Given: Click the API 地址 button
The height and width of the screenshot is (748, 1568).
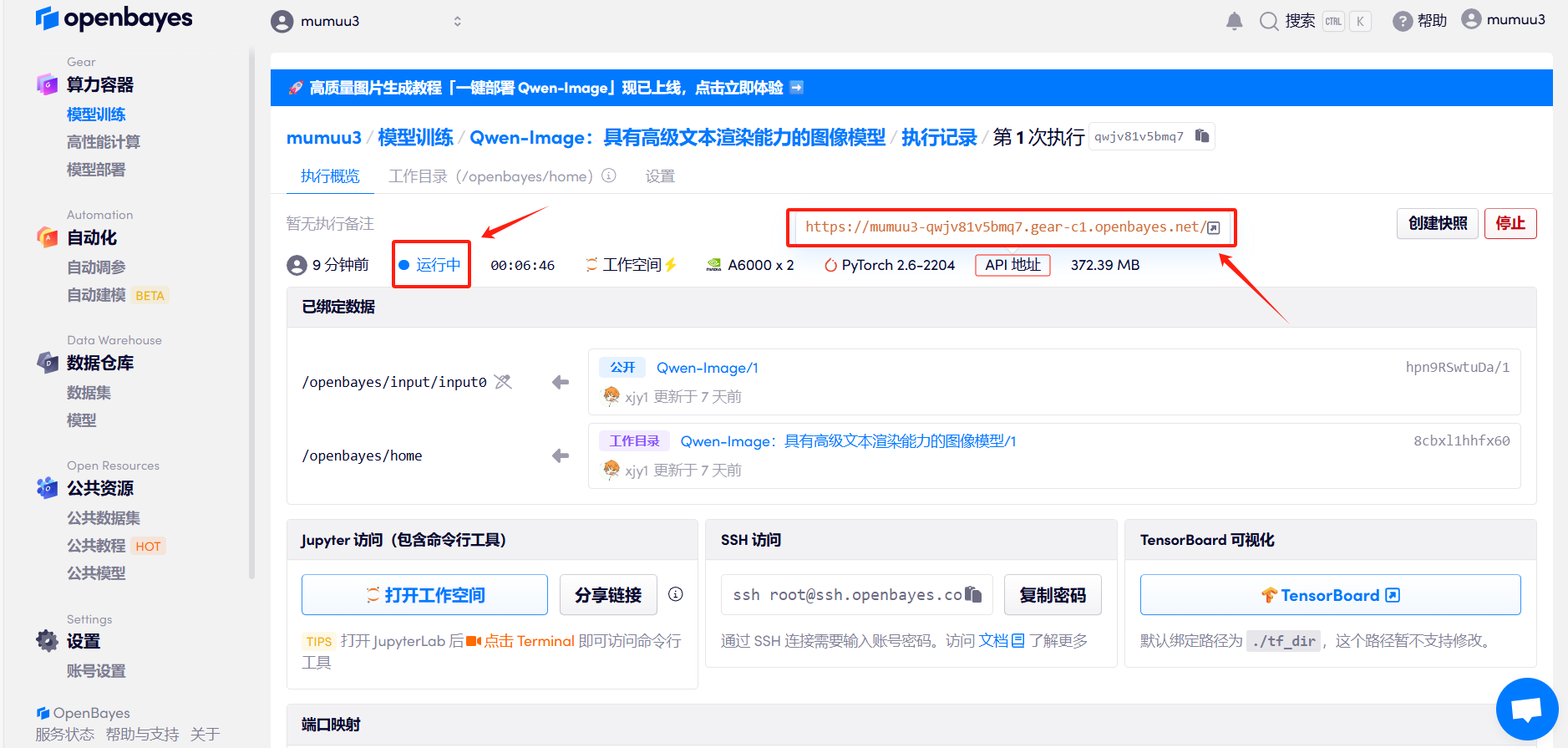Looking at the screenshot, I should tap(1012, 265).
